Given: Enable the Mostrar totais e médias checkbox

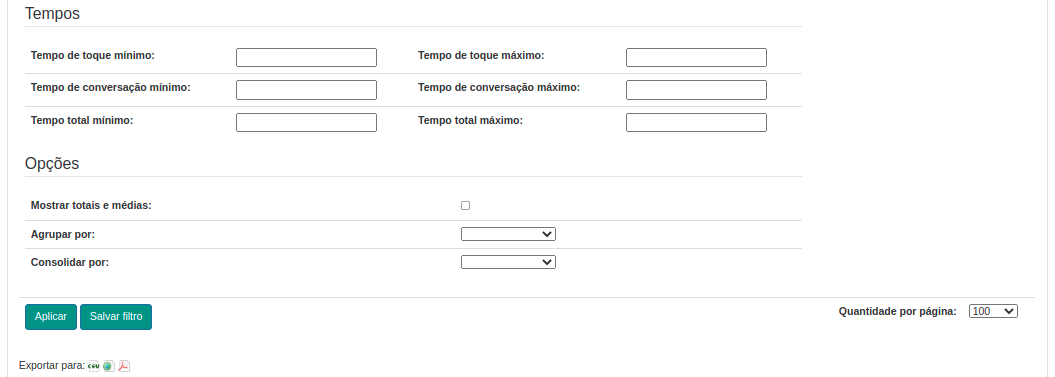Looking at the screenshot, I should [466, 205].
